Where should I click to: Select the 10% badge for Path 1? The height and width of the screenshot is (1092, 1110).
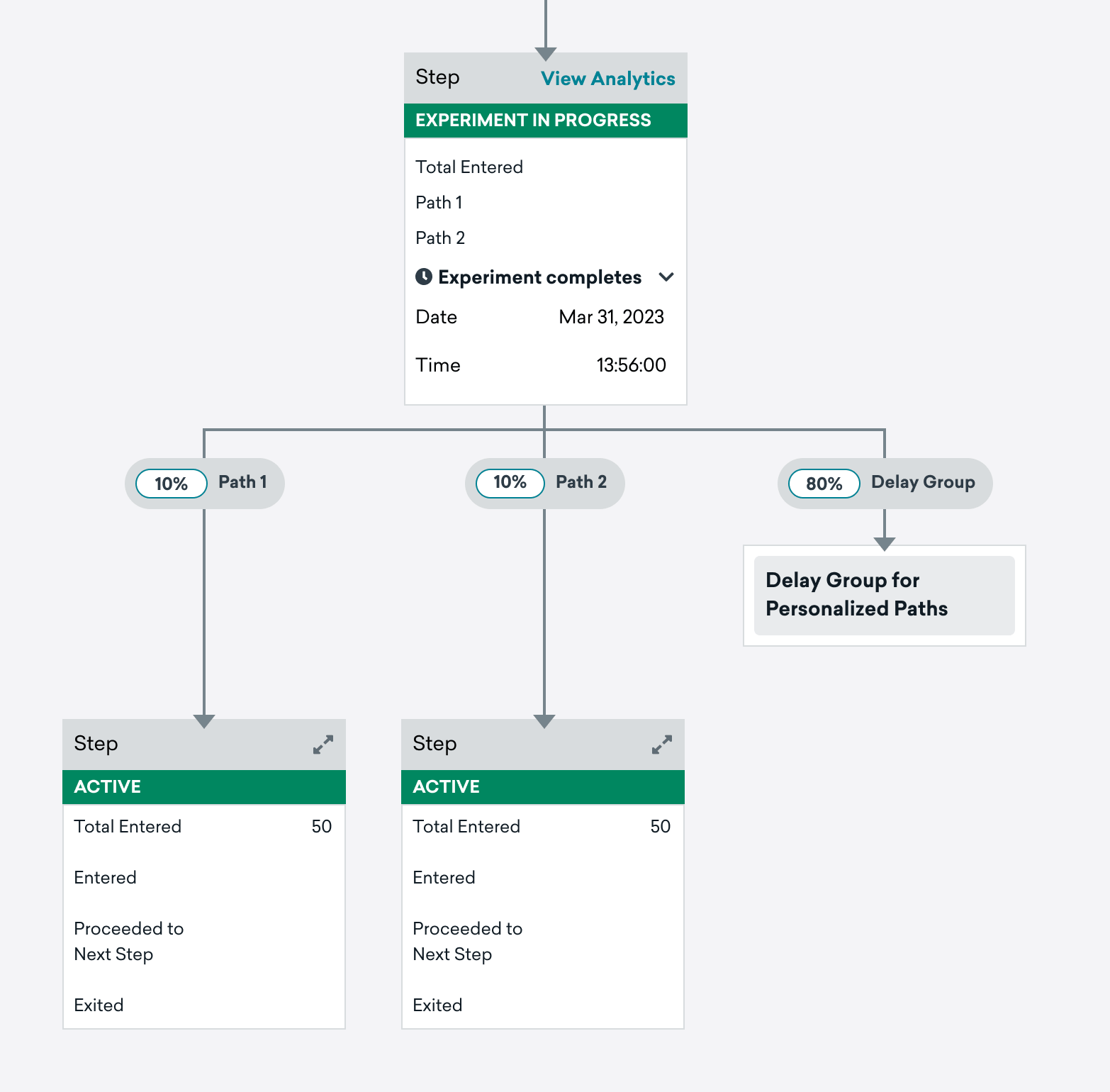(172, 484)
